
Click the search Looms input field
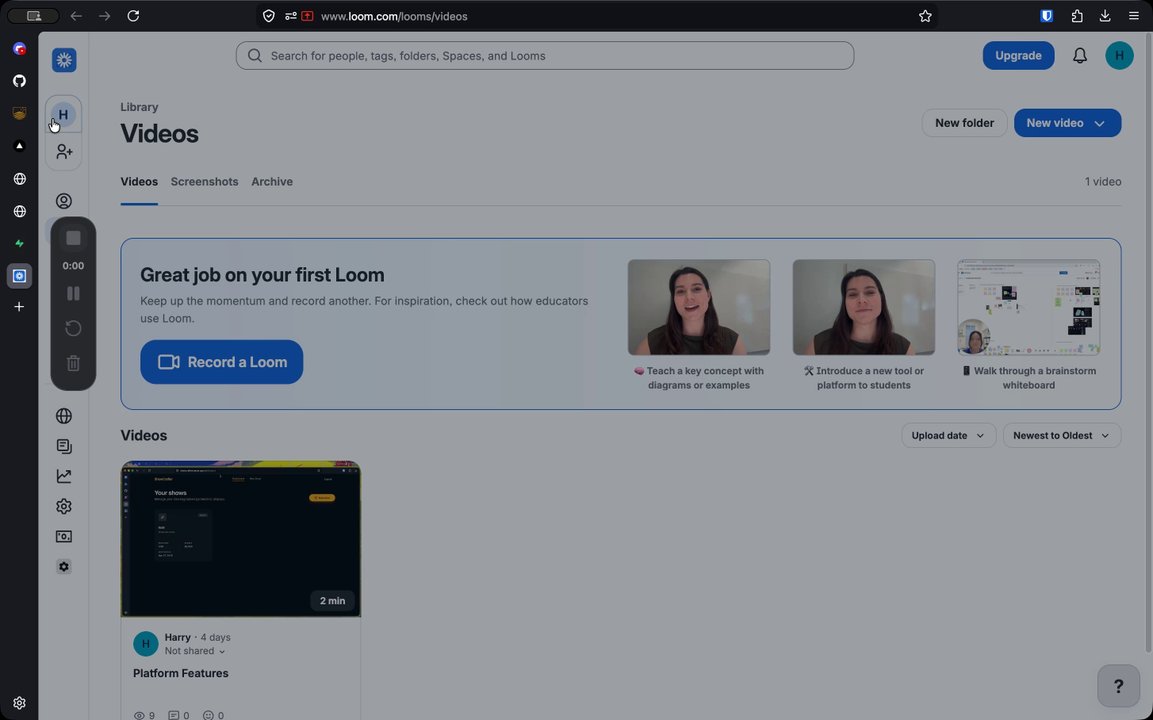[x=545, y=56]
